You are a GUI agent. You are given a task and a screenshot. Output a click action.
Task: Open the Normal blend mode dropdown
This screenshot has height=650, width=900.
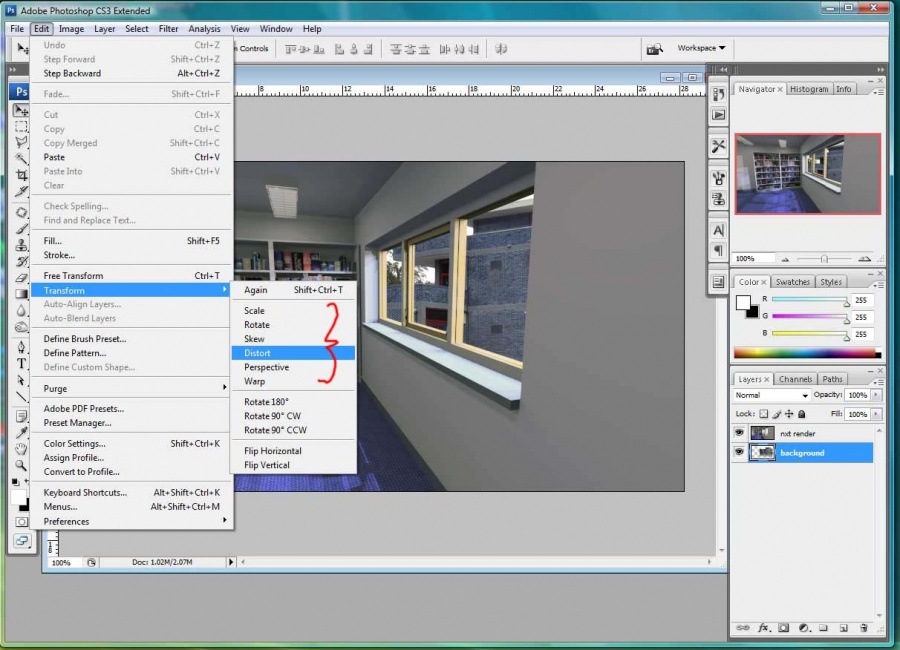771,395
